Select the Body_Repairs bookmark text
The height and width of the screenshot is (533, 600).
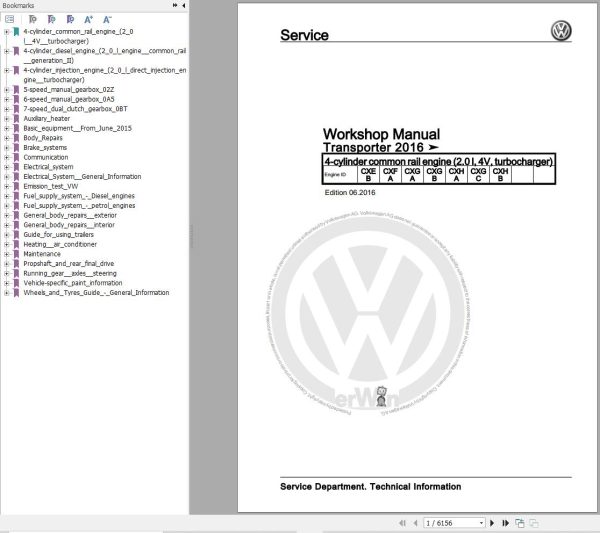pyautogui.click(x=43, y=138)
